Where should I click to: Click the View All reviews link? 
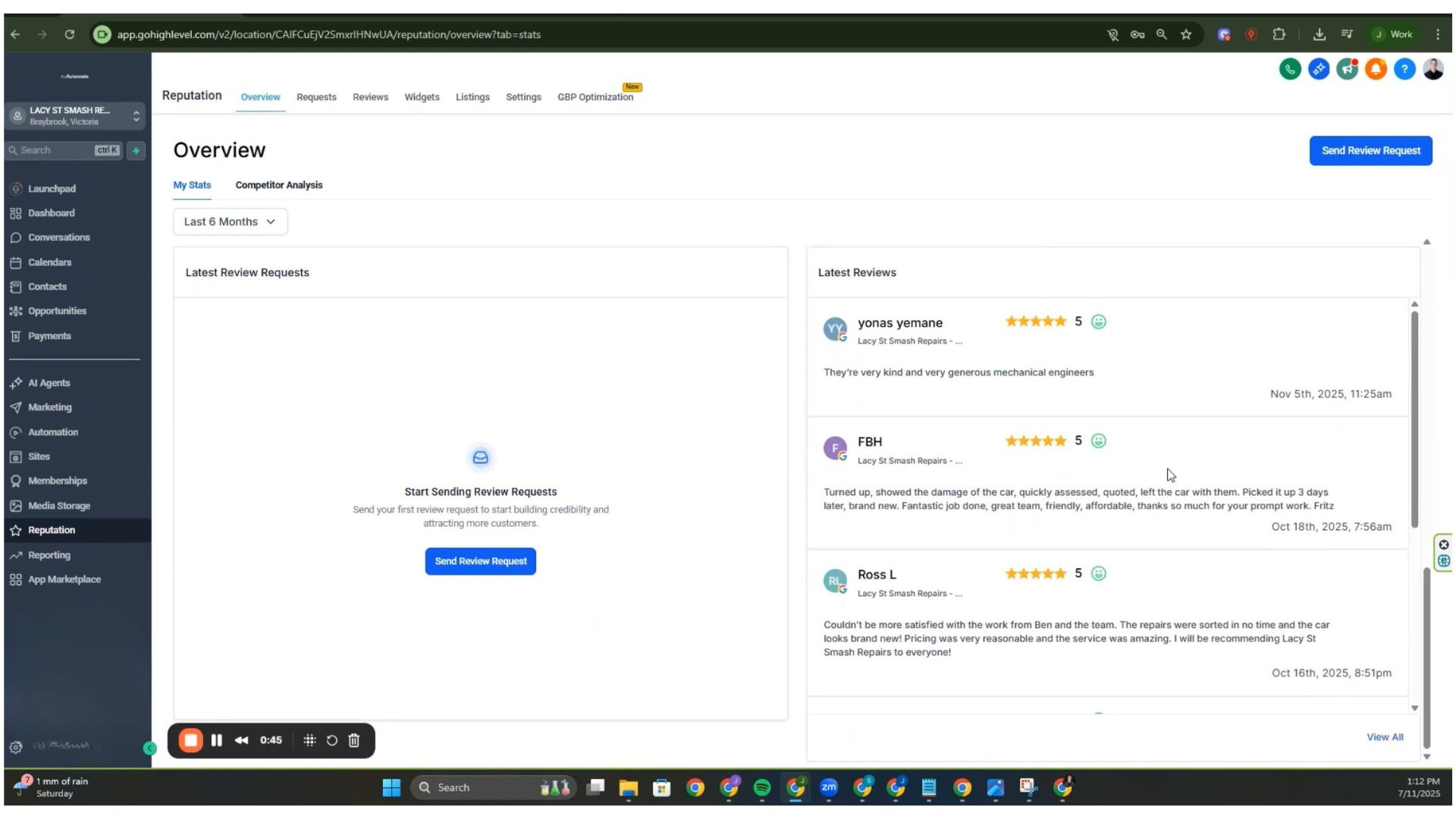tap(1385, 737)
